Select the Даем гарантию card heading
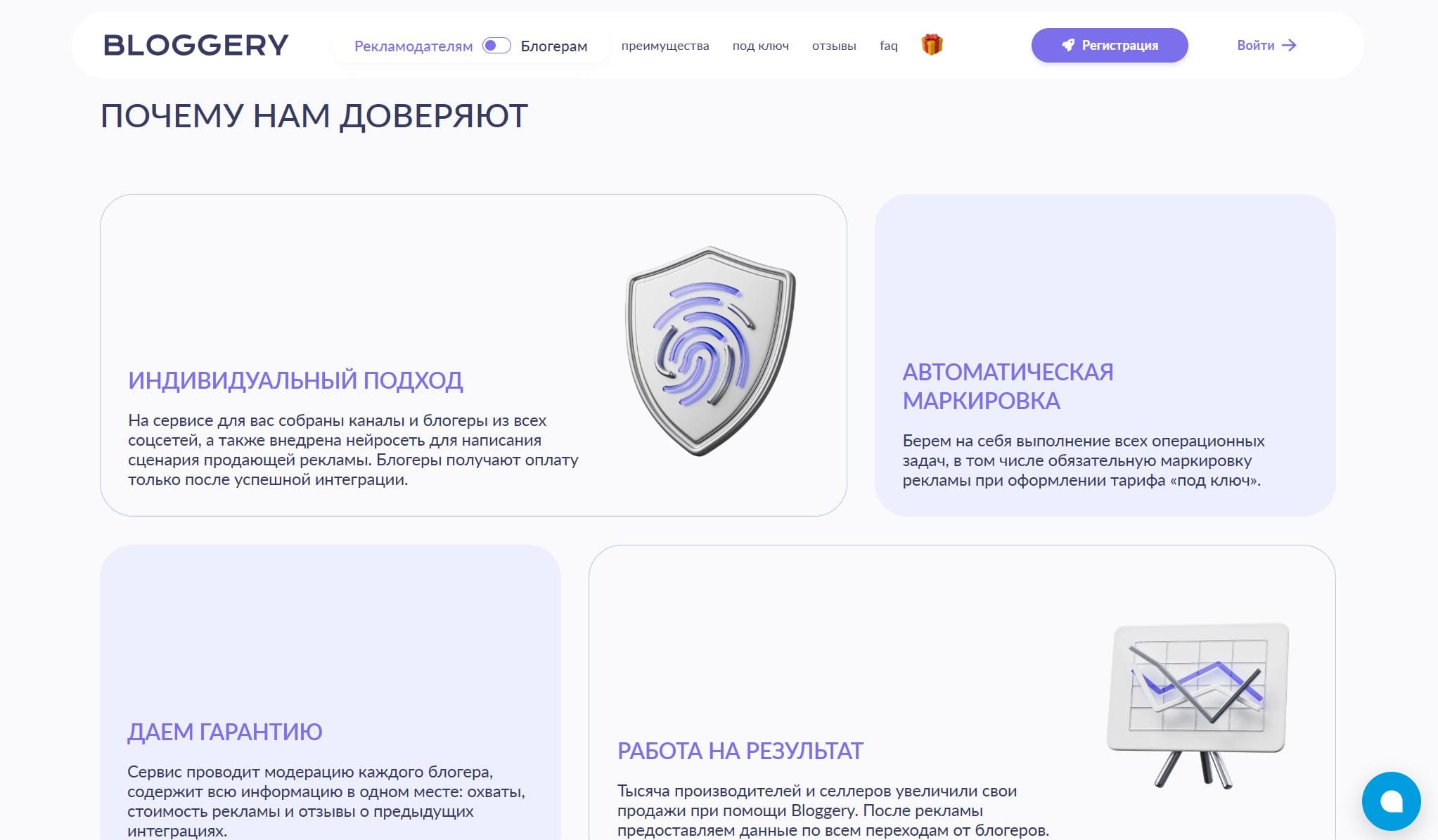Image resolution: width=1438 pixels, height=840 pixels. 224,732
